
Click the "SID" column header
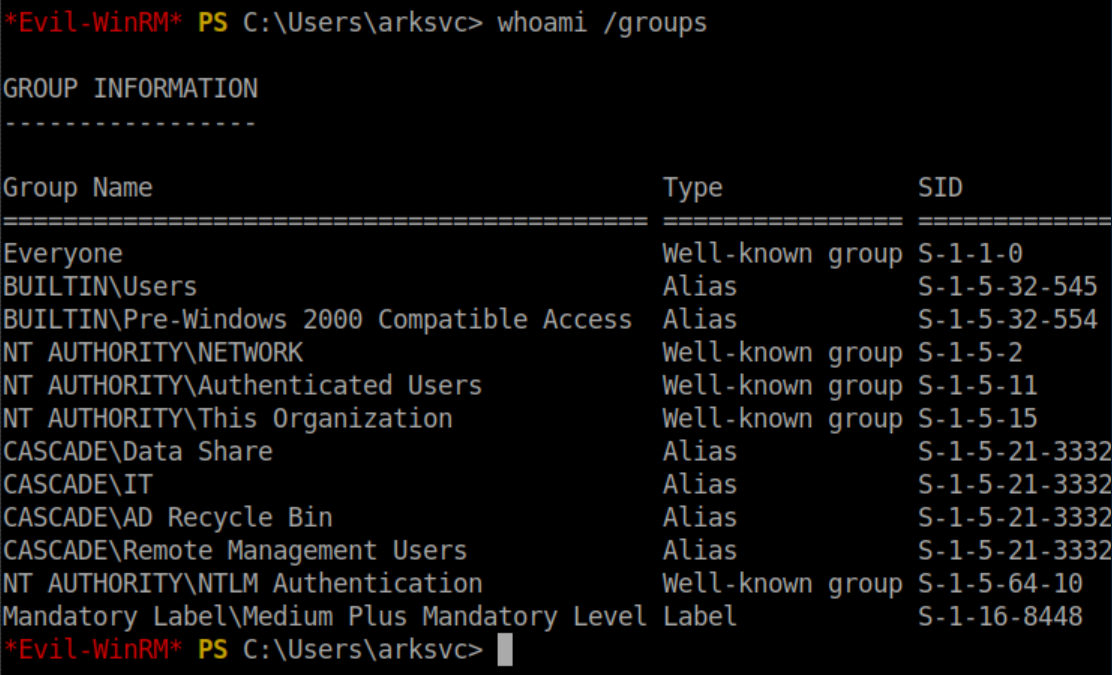(x=940, y=188)
